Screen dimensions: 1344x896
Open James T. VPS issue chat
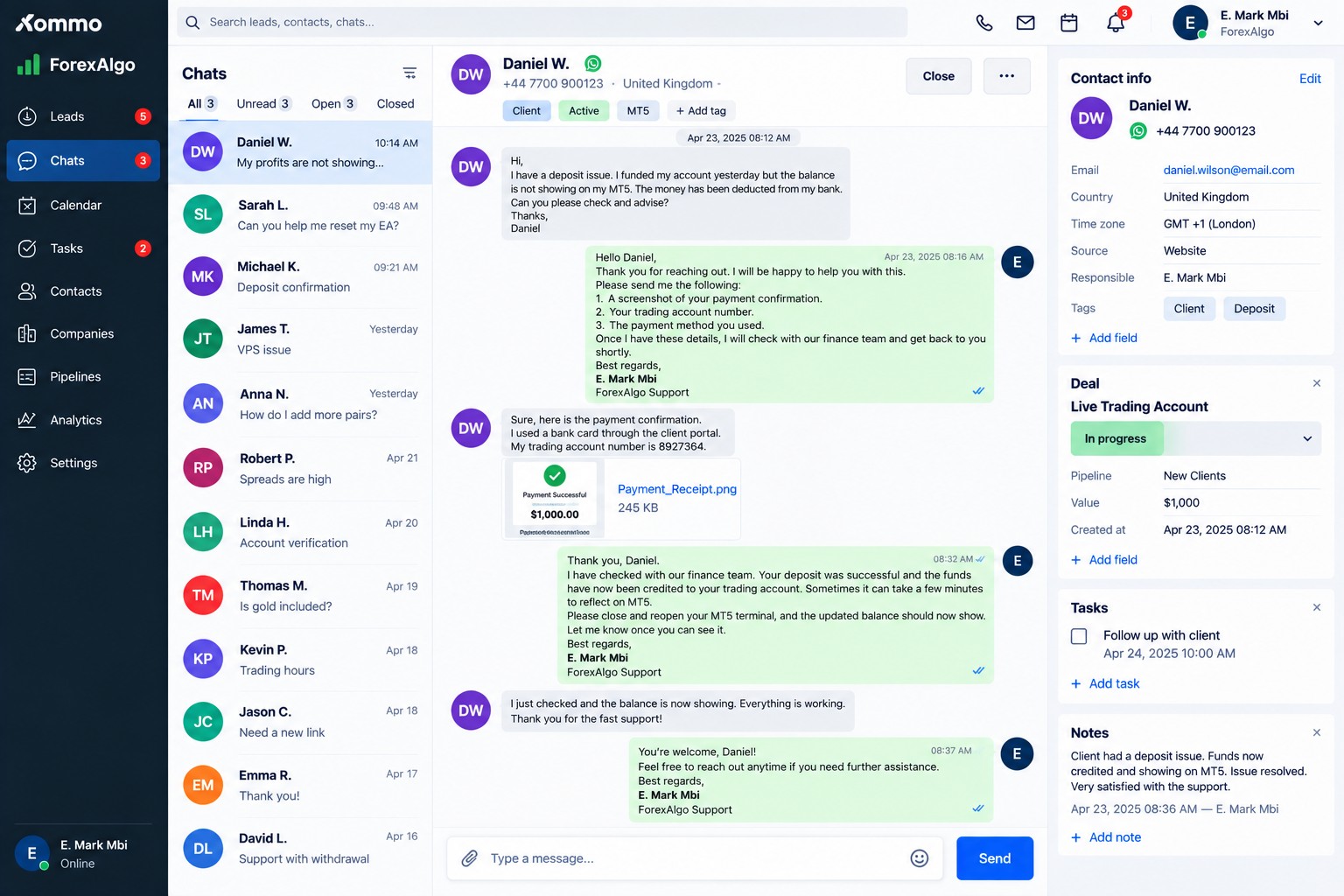pos(300,339)
